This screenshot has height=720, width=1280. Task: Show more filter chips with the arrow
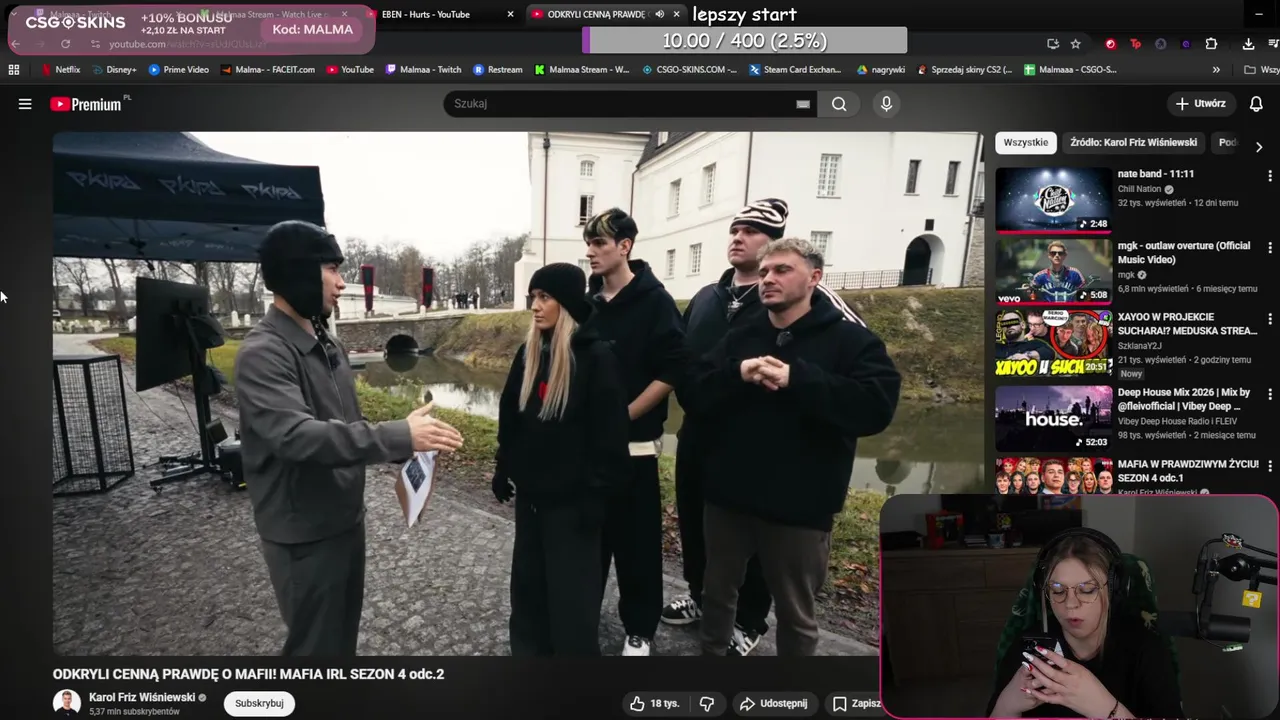(1259, 146)
